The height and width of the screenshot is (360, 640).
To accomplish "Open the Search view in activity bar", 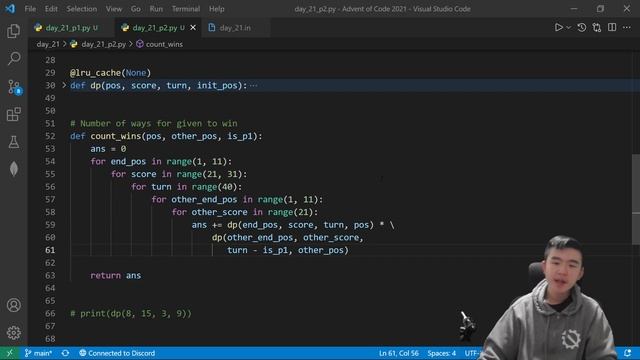I will [13, 58].
